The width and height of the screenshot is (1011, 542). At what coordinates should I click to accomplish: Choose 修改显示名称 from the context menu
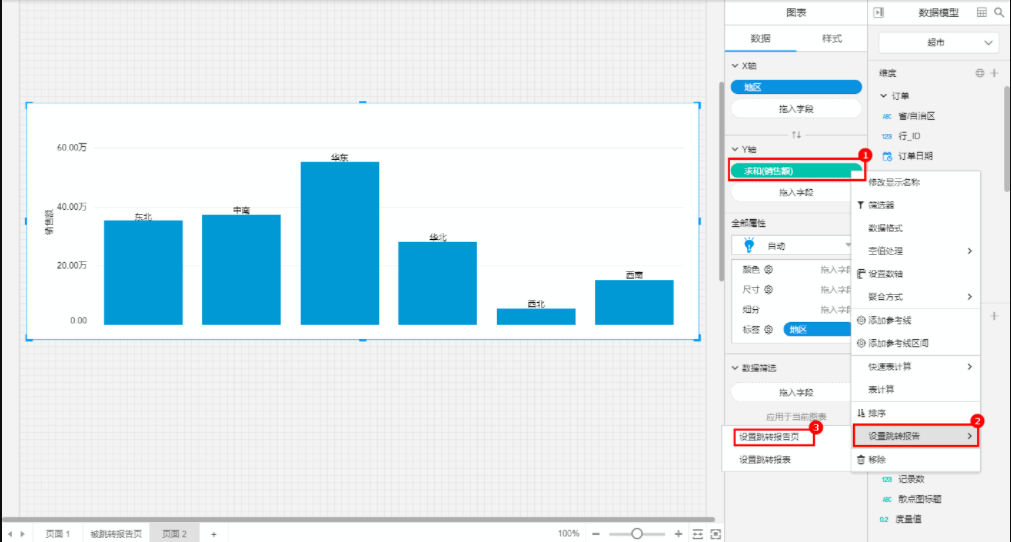[916, 182]
